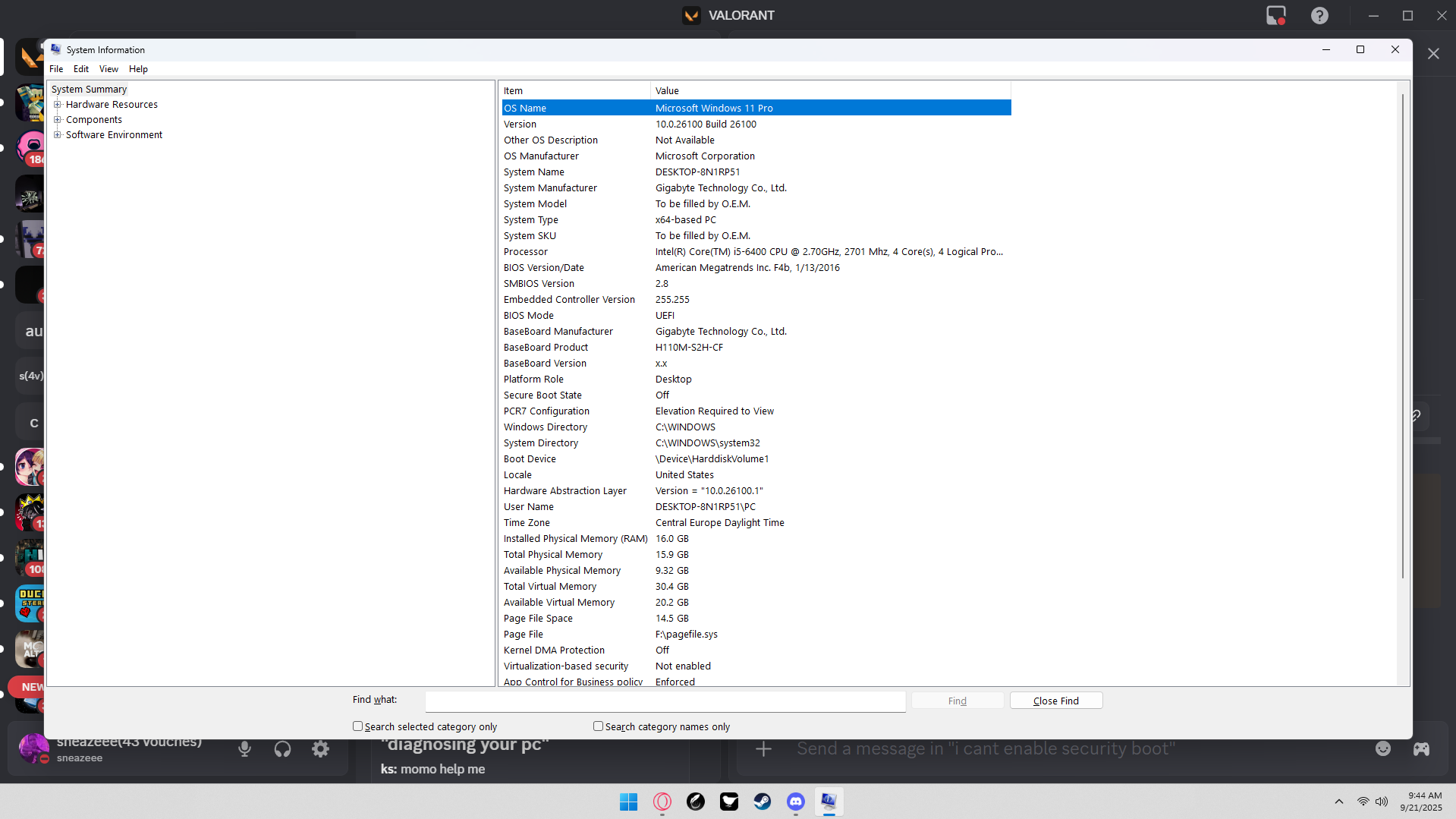Open the taskbar clock and date
The image size is (1456, 819).
tap(1421, 802)
